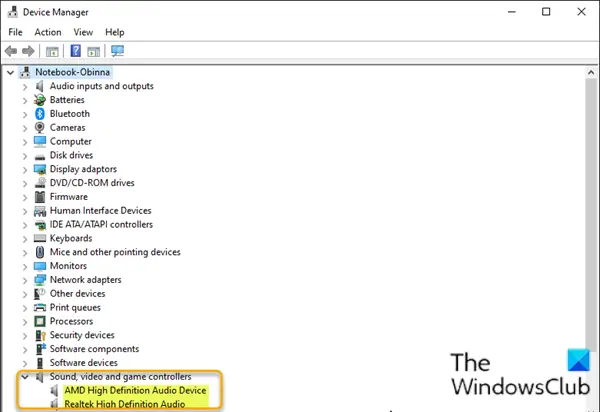Expand the Other devices category arrow
The image size is (600, 412).
click(x=25, y=294)
